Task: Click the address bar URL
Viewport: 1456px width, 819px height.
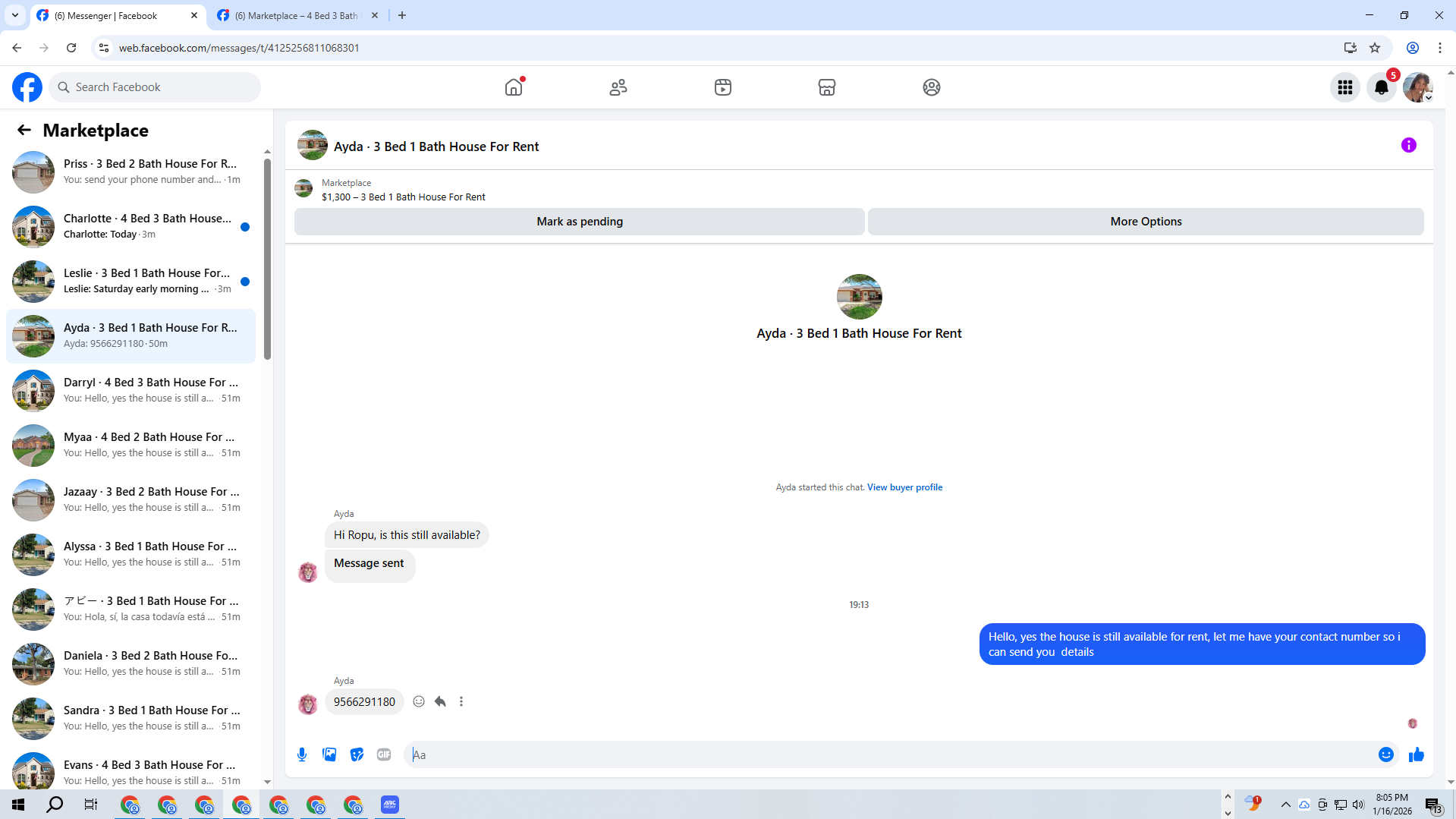Action: (239, 48)
